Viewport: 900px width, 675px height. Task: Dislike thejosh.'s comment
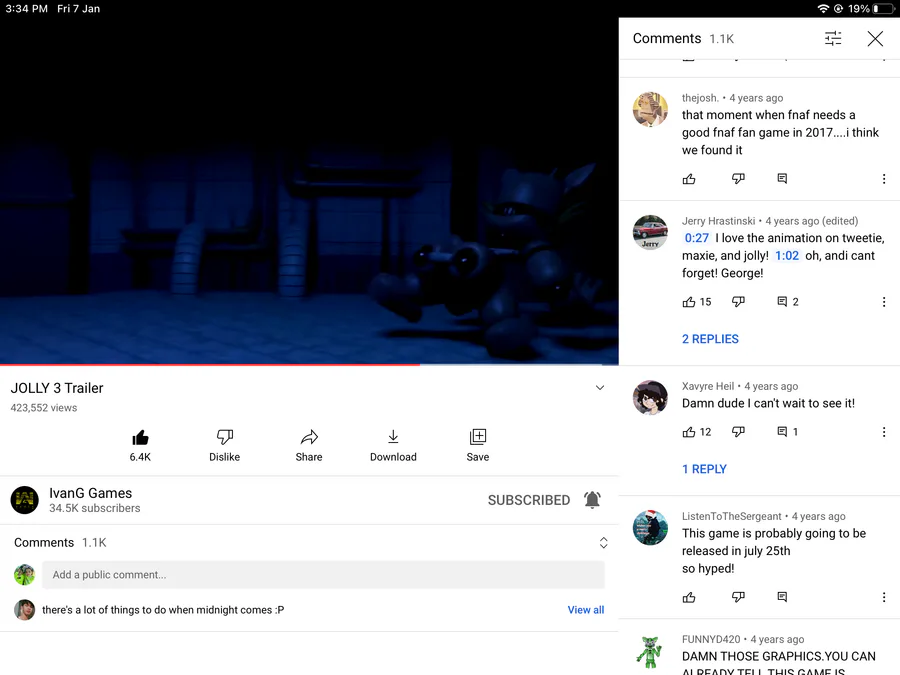pos(738,179)
